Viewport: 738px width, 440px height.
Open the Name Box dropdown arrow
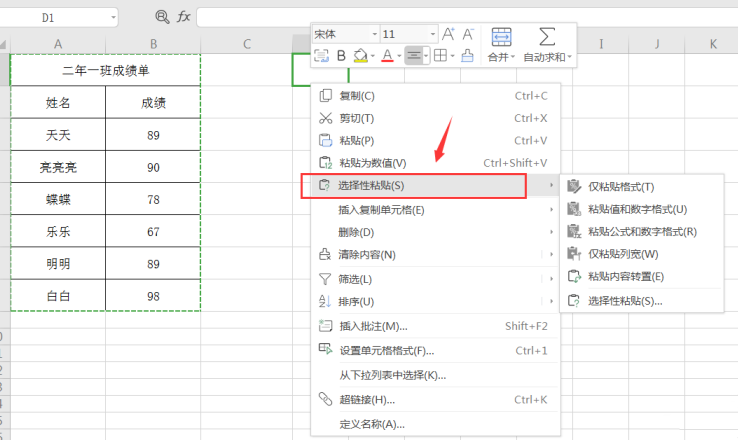pos(113,18)
